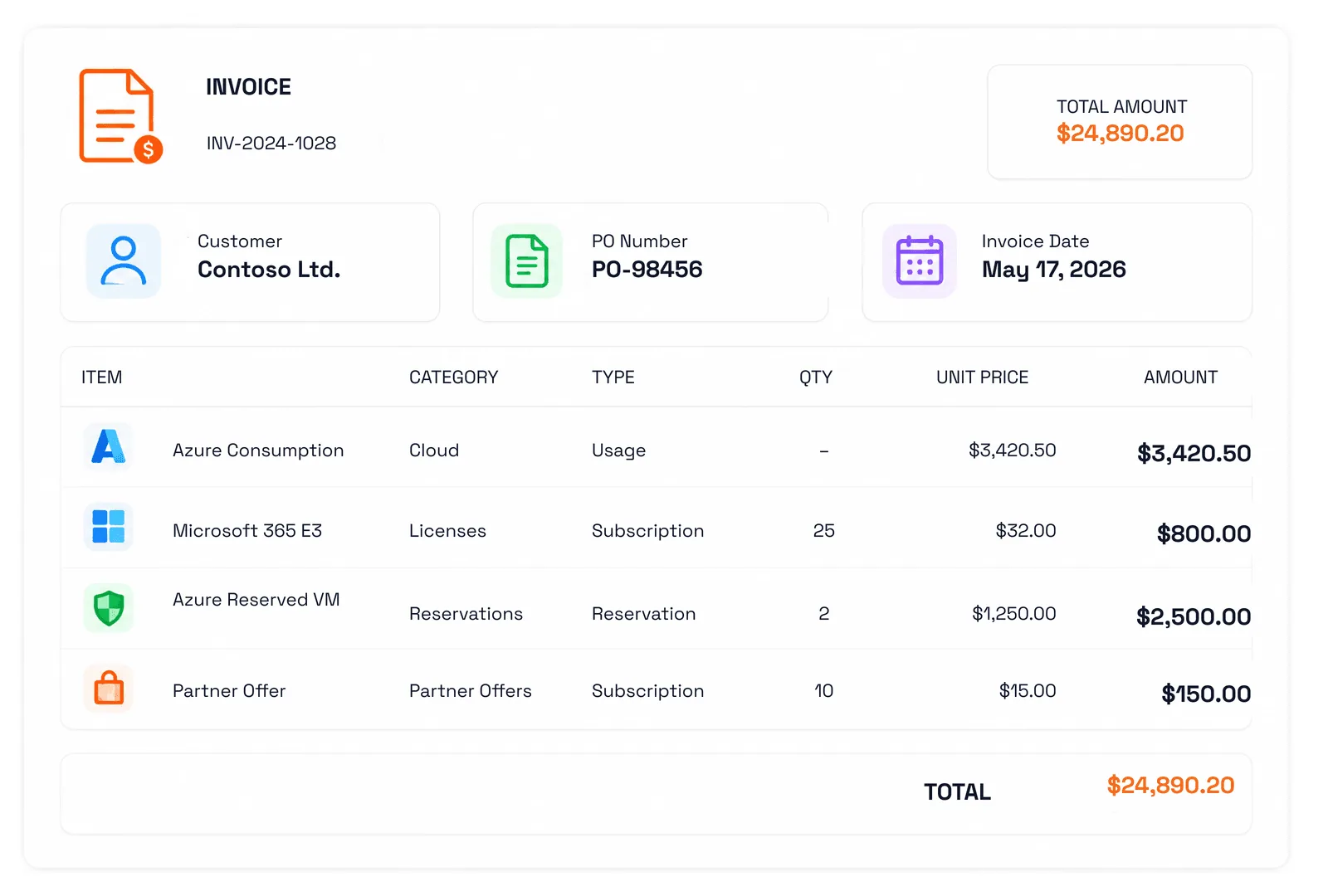
Task: Click the $1,250.00 unit price cell
Action: click(1013, 614)
